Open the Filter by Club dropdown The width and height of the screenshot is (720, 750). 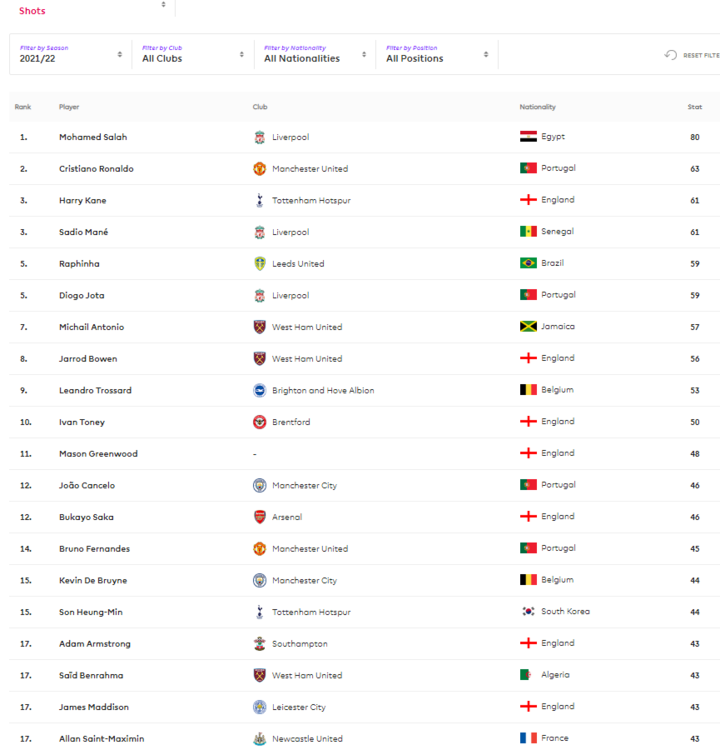(193, 54)
